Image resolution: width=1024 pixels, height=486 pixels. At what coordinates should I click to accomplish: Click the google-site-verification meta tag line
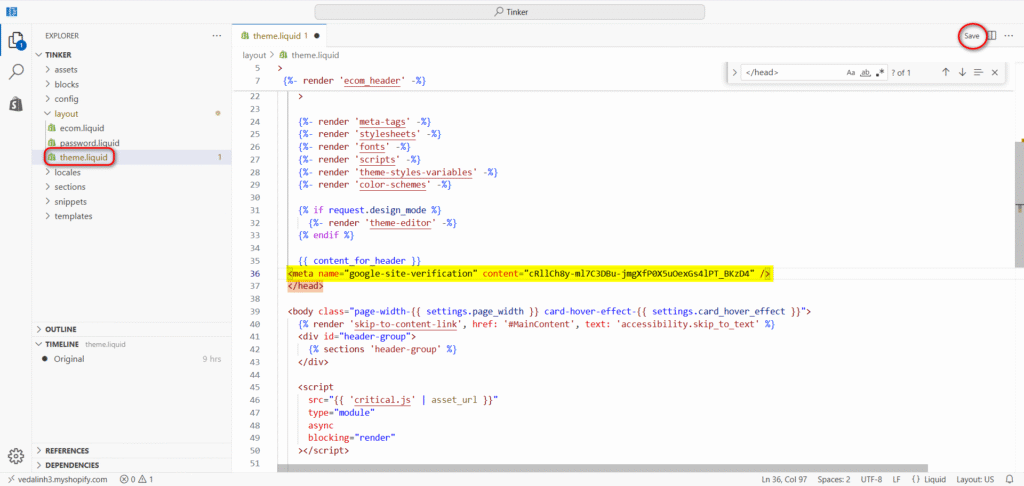point(530,273)
